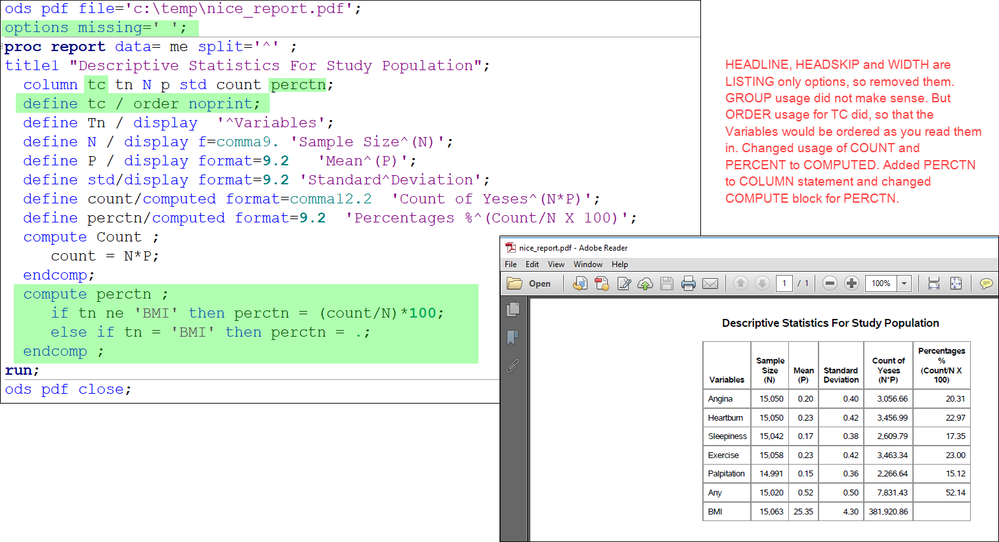Viewport: 999px width, 542px height.
Task: Go to previous page with up arrow
Action: (x=740, y=283)
